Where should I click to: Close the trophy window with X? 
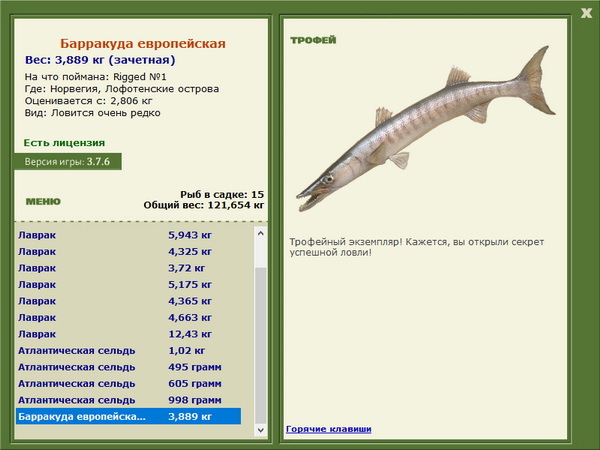click(586, 13)
